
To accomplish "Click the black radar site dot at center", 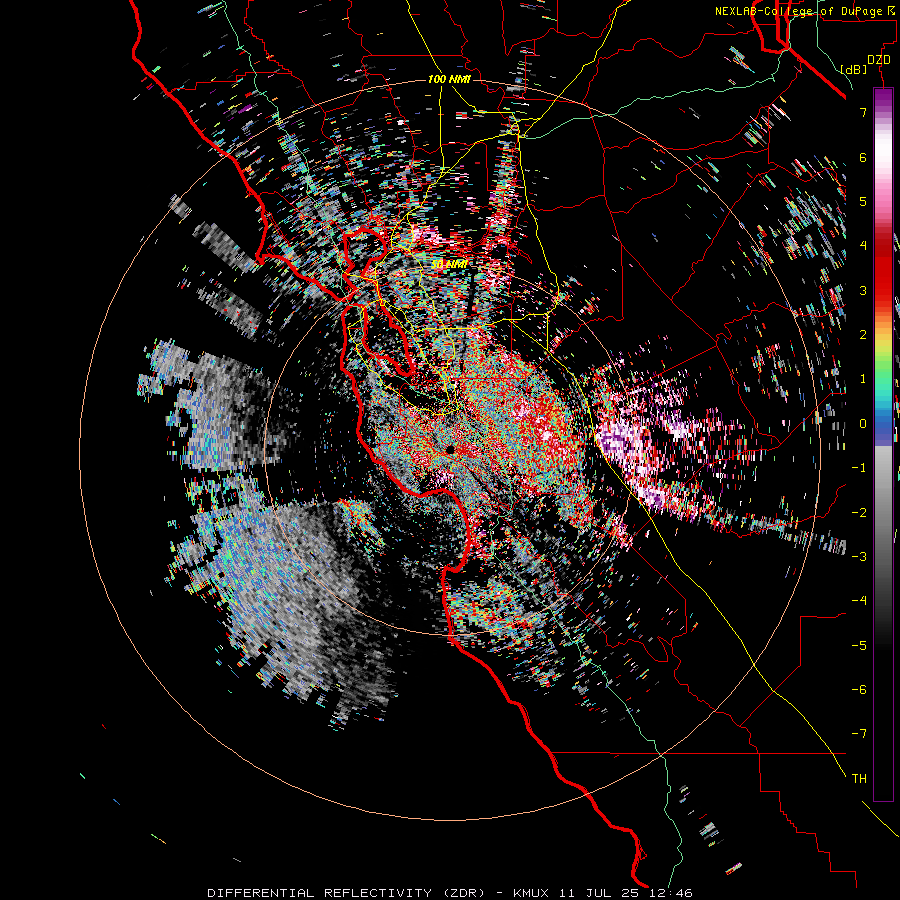I will coord(450,449).
